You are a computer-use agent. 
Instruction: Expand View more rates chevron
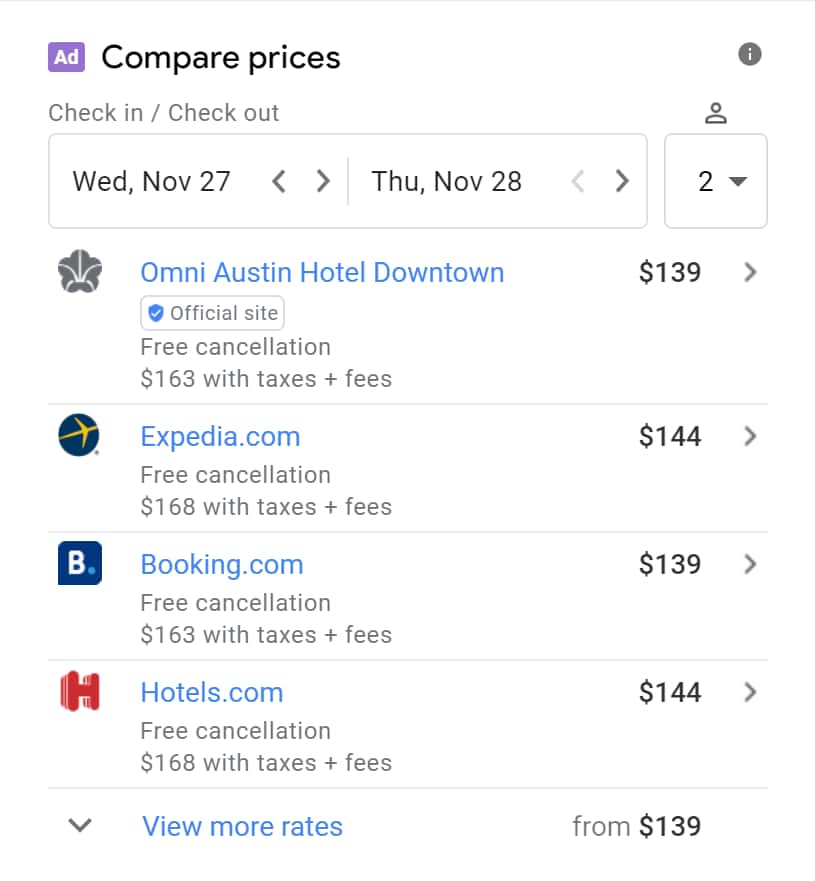pos(80,826)
